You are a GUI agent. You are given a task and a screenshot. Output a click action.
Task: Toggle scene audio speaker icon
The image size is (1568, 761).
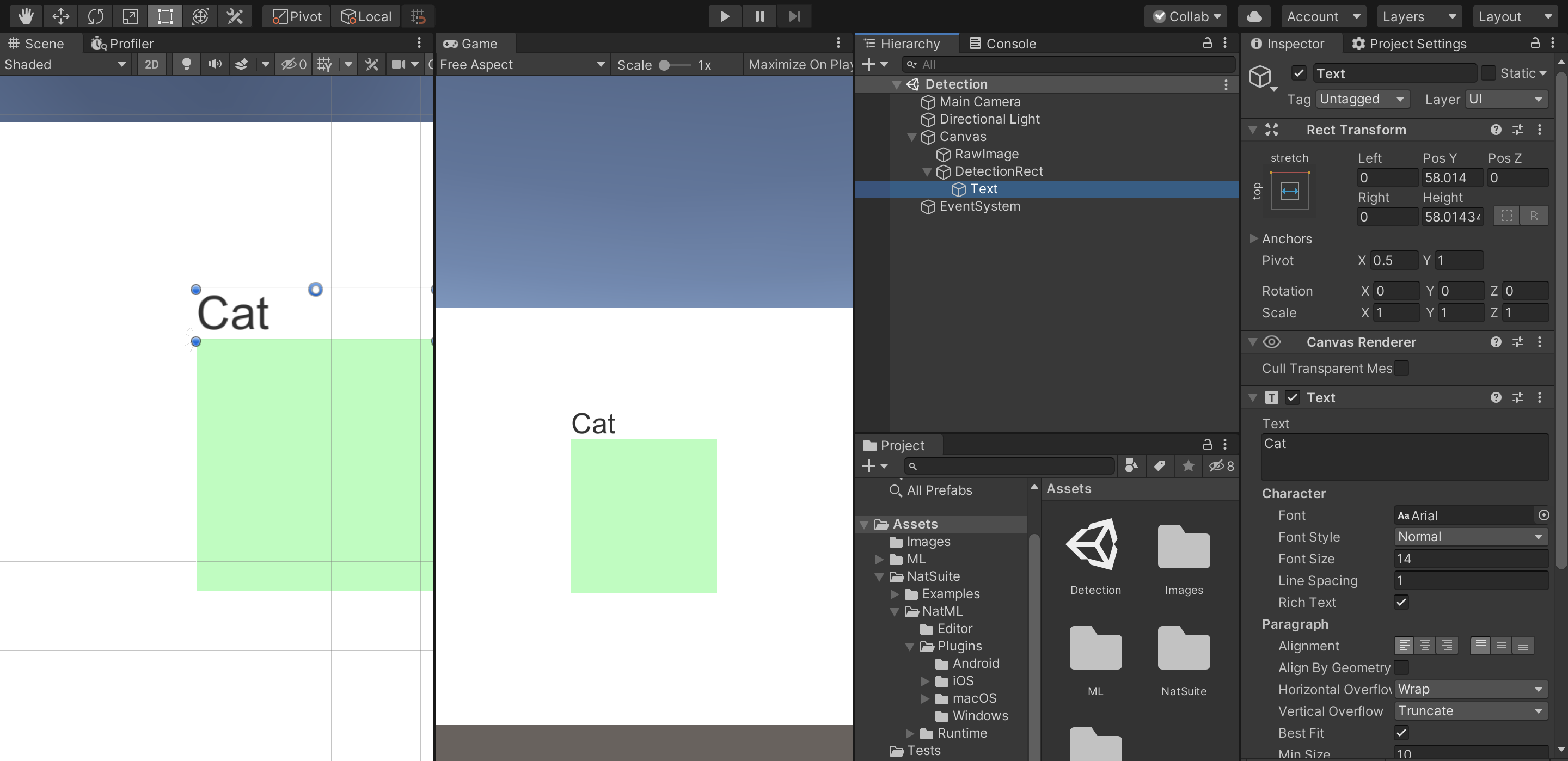(215, 65)
